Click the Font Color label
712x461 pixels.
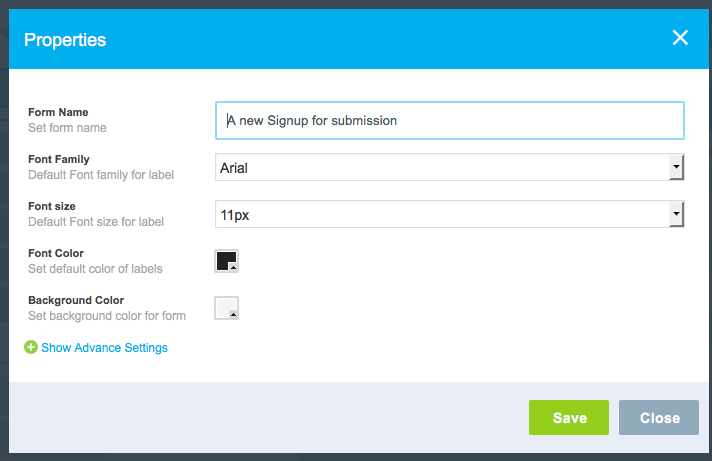pyautogui.click(x=56, y=253)
